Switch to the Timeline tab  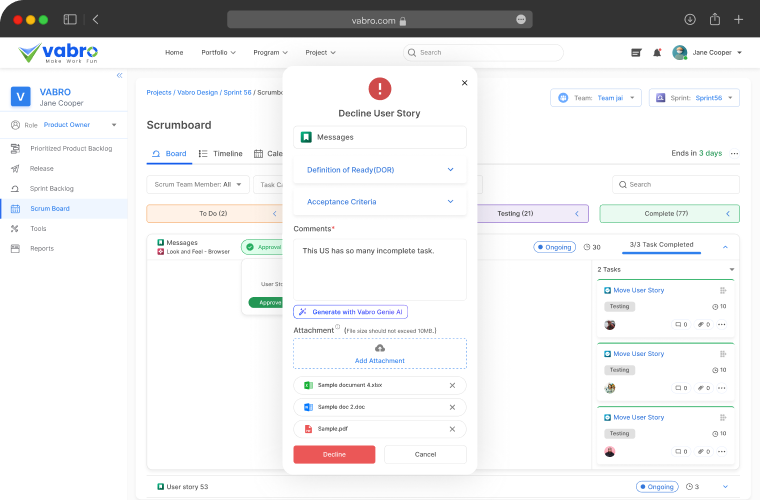[221, 154]
